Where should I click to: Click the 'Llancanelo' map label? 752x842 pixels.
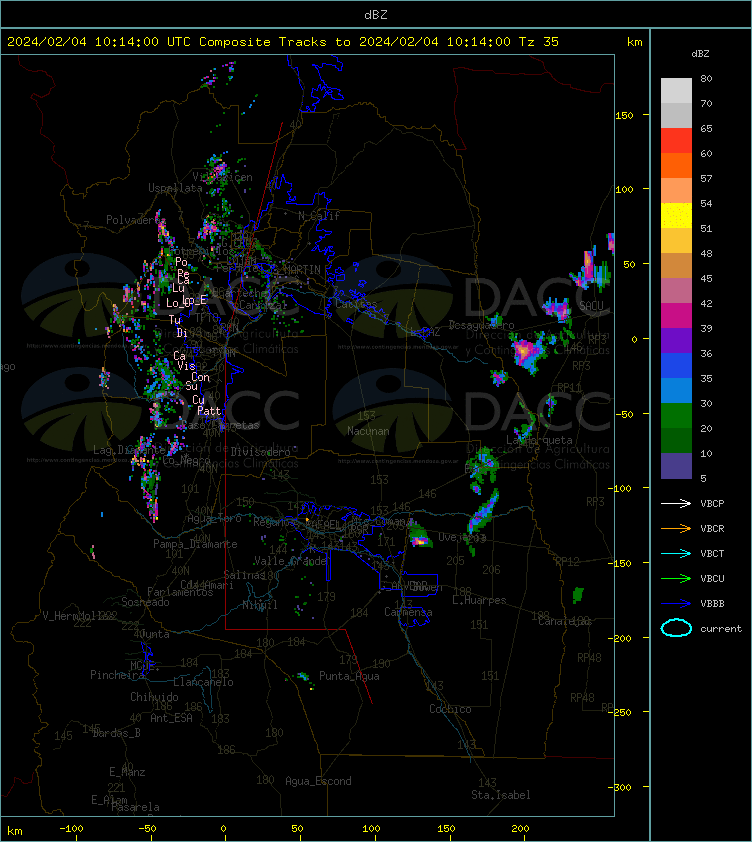tap(203, 682)
